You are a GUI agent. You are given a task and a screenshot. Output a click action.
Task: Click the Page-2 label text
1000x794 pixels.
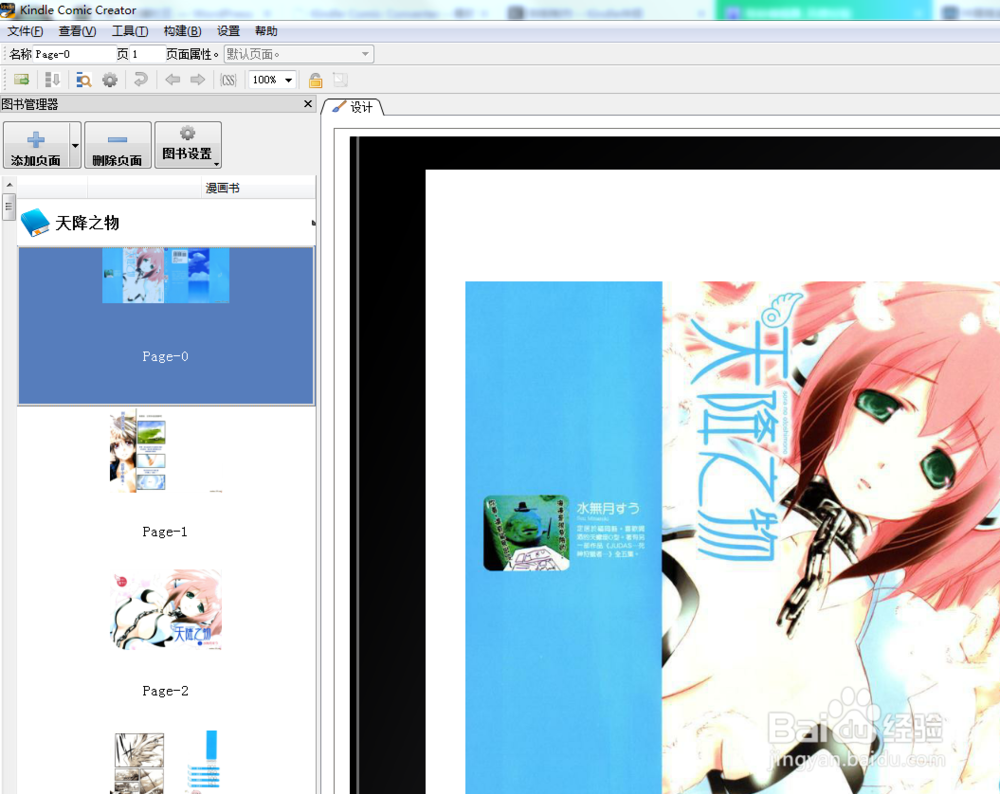pyautogui.click(x=165, y=691)
